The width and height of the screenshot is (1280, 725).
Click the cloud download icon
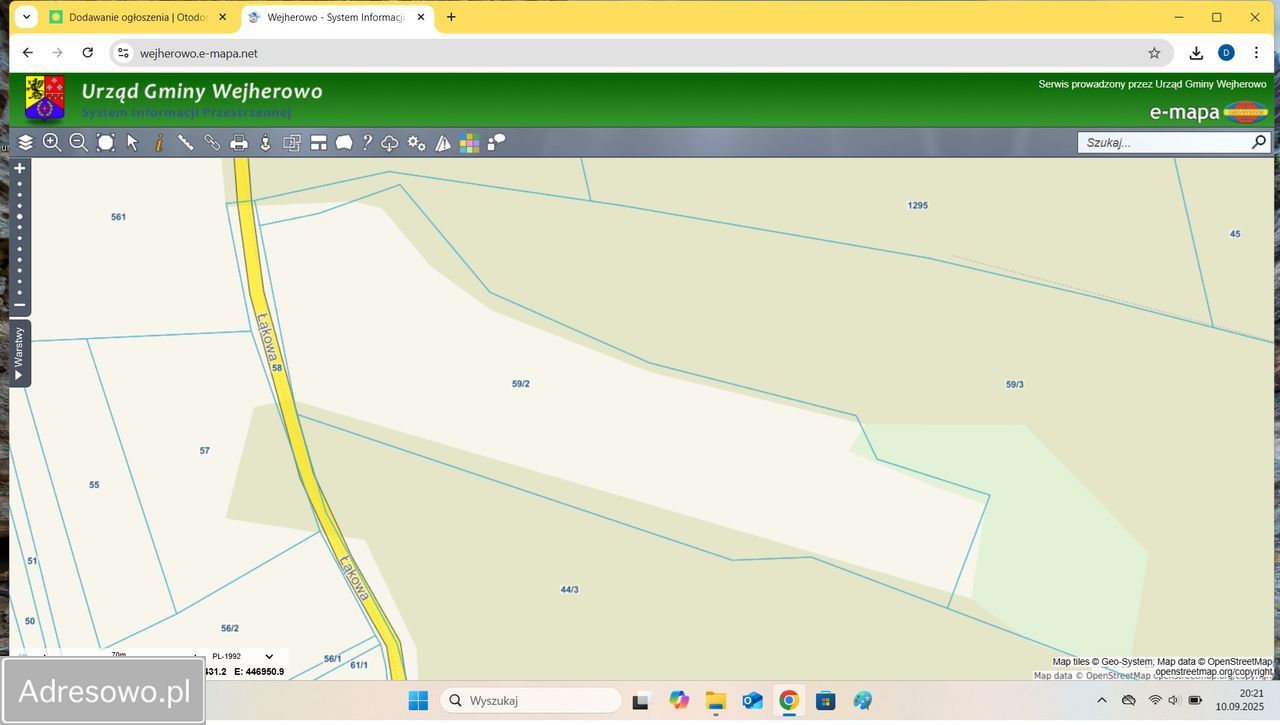tap(390, 143)
